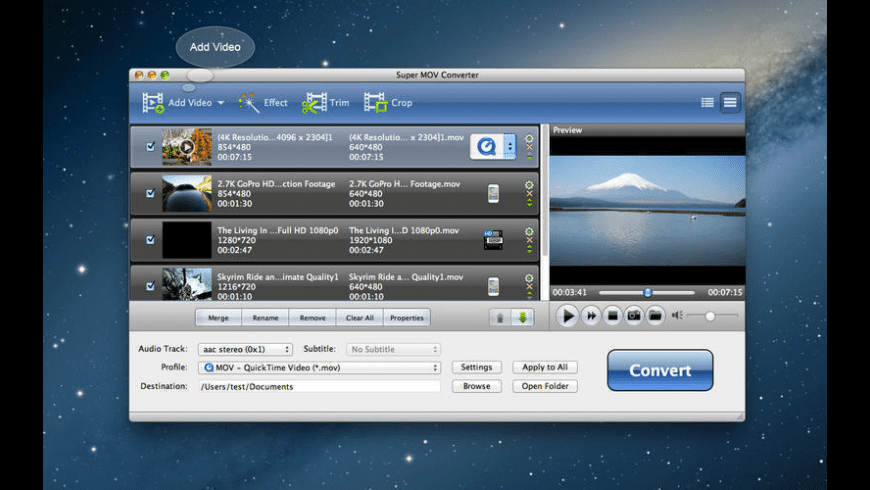The height and width of the screenshot is (490, 870).
Task: Uncheck The Living In Full HD checkbox
Action: tap(151, 240)
